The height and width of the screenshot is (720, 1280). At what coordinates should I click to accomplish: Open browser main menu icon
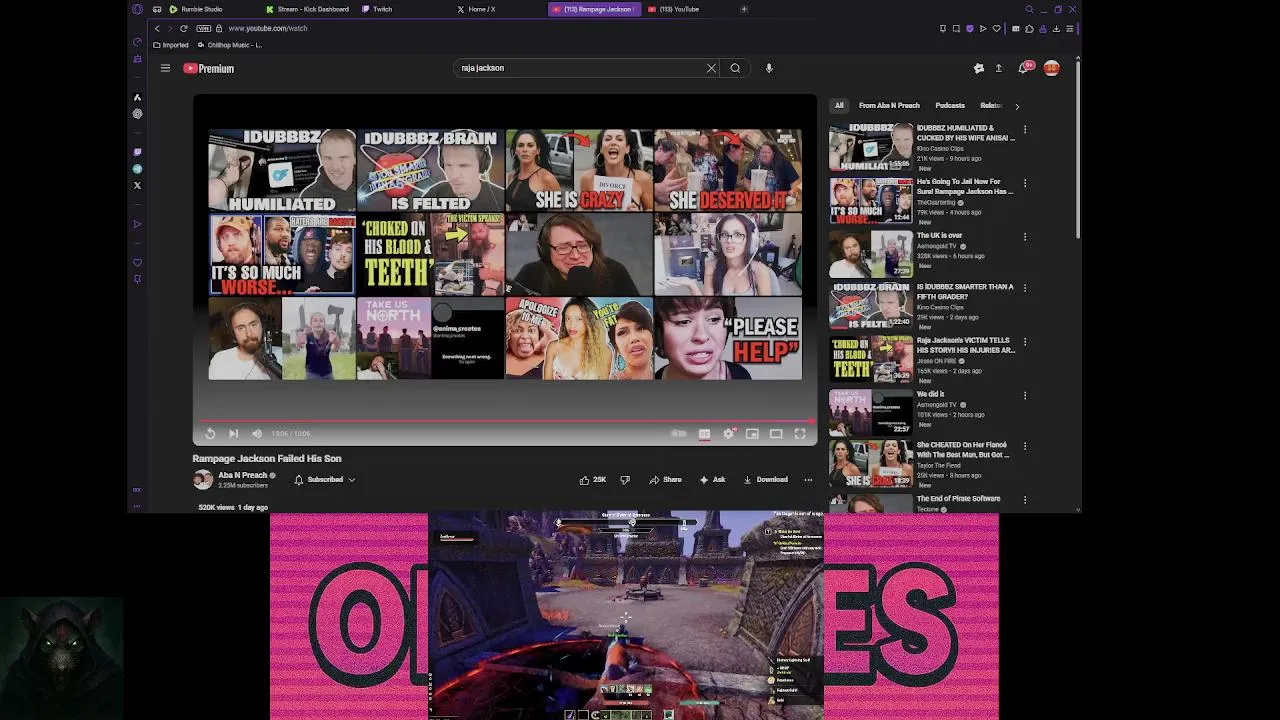click(x=1069, y=29)
